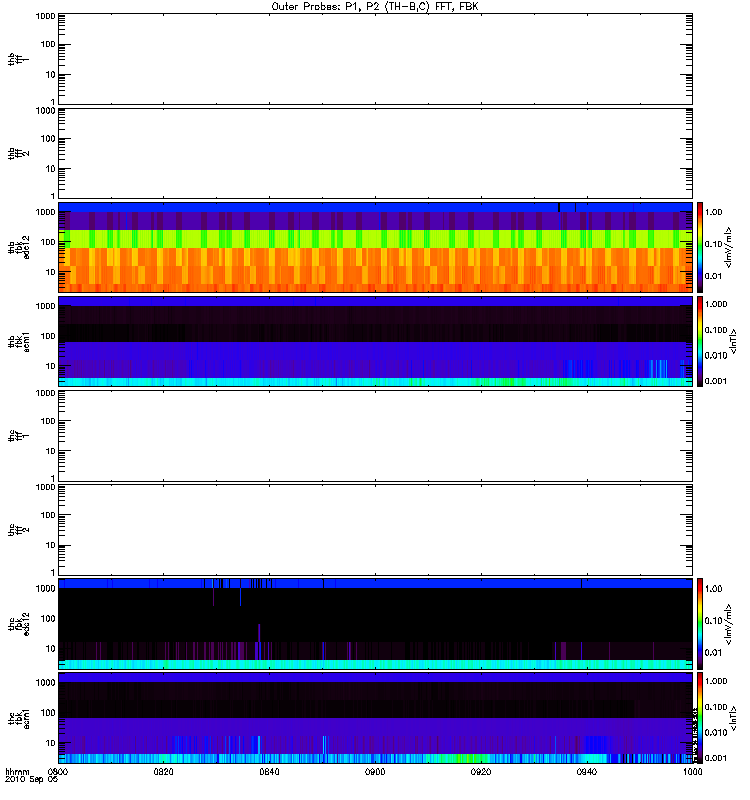
Task: Click the '0.10' tick on thc edc12 color bar
Action: [x=713, y=621]
